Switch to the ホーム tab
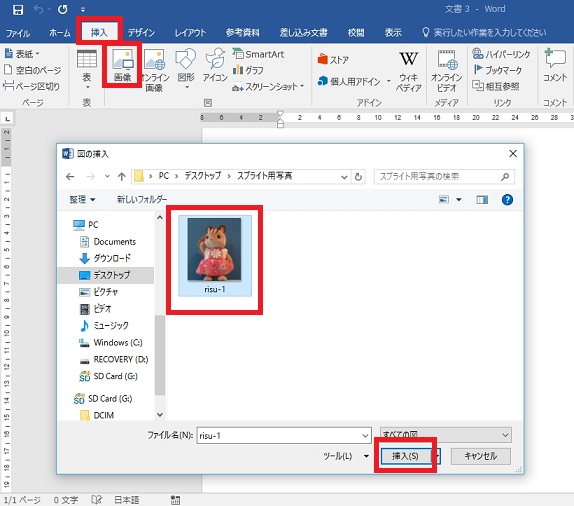Image resolution: width=574 pixels, height=506 pixels. click(x=60, y=33)
